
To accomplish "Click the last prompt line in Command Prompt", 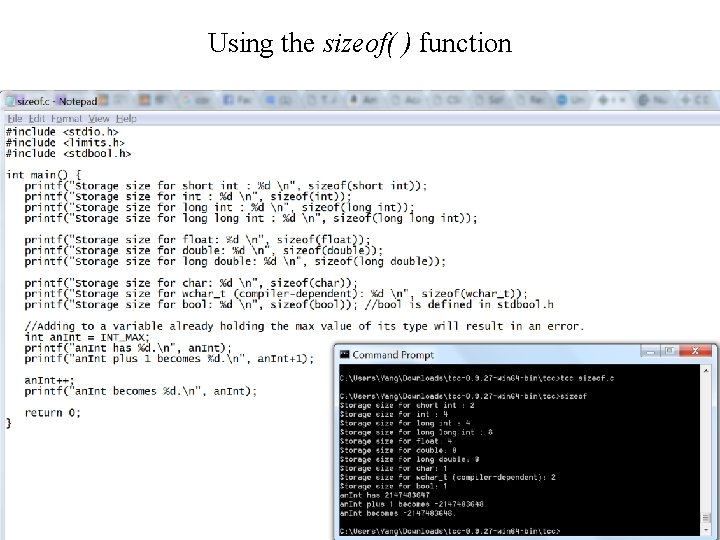I will click(450, 531).
